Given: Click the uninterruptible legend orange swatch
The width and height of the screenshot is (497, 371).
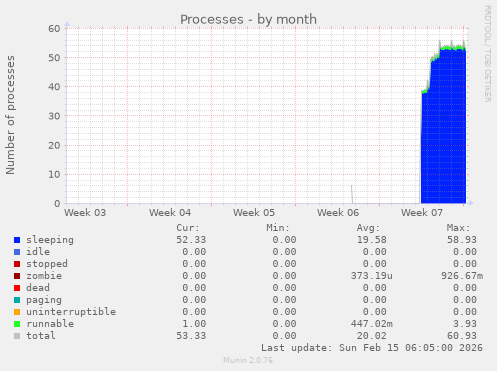Looking at the screenshot, I should pos(17,312).
